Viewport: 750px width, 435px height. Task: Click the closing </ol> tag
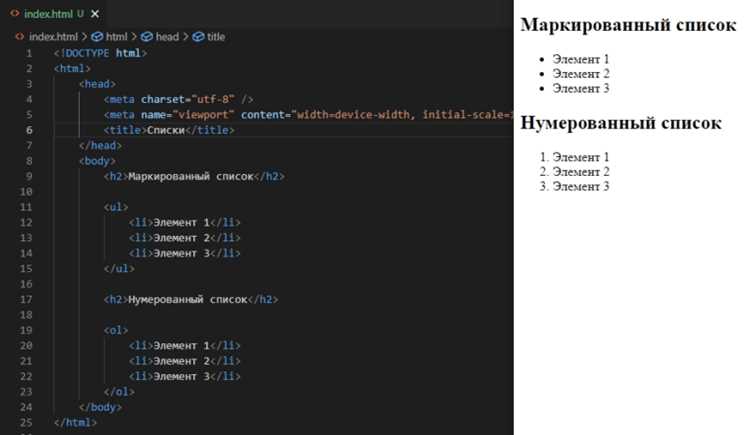tap(119, 392)
